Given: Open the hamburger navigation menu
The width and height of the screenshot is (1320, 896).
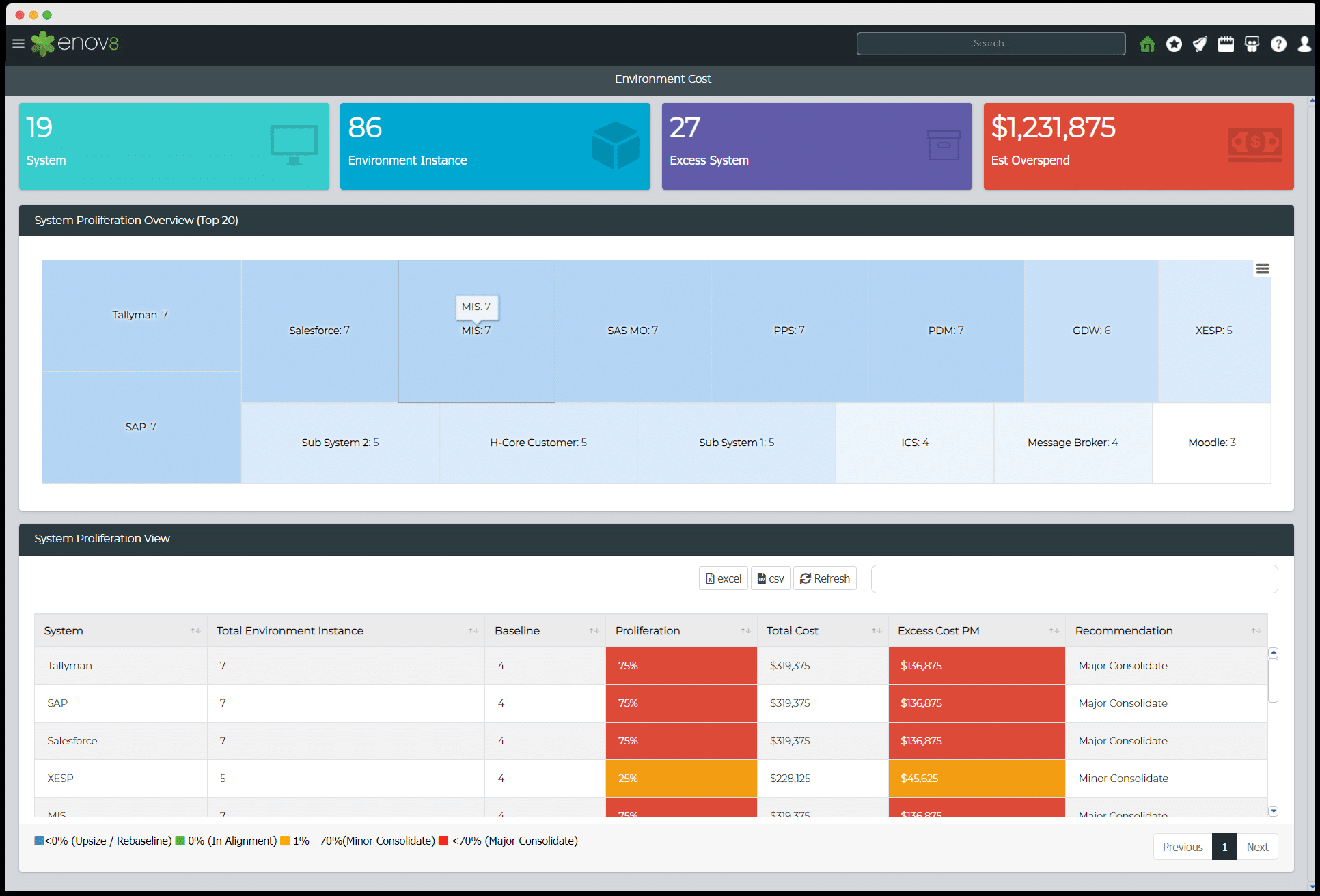Looking at the screenshot, I should tap(18, 44).
